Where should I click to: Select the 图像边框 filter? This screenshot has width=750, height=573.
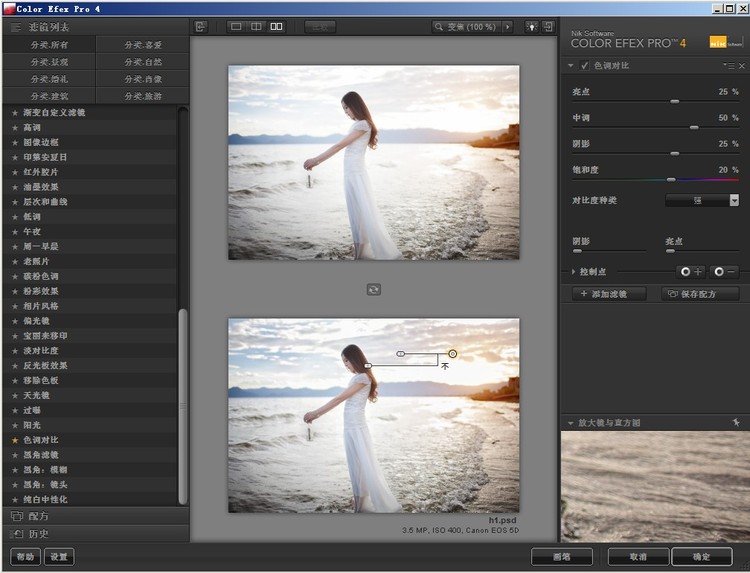tap(90, 143)
